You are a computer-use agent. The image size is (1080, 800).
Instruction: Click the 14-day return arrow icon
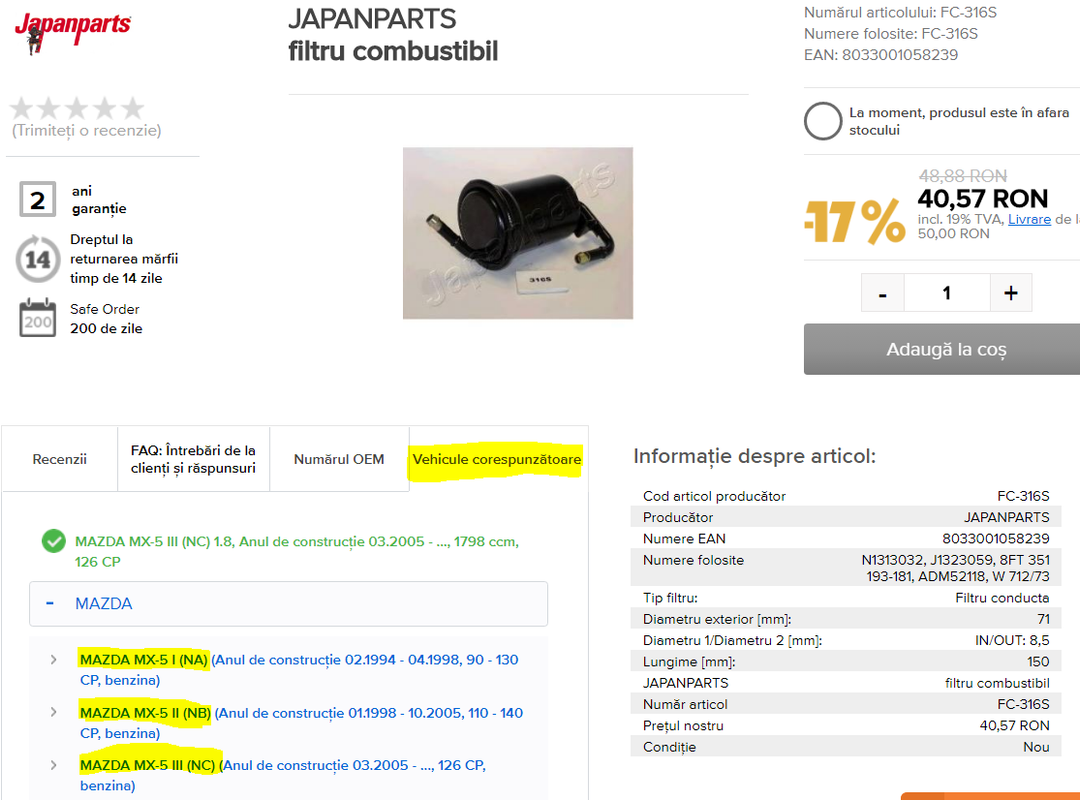pos(38,259)
